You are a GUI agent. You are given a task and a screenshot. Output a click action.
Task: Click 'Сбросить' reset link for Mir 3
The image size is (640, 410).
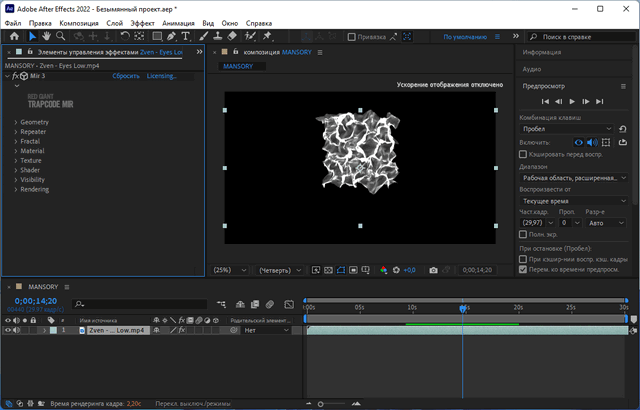126,76
